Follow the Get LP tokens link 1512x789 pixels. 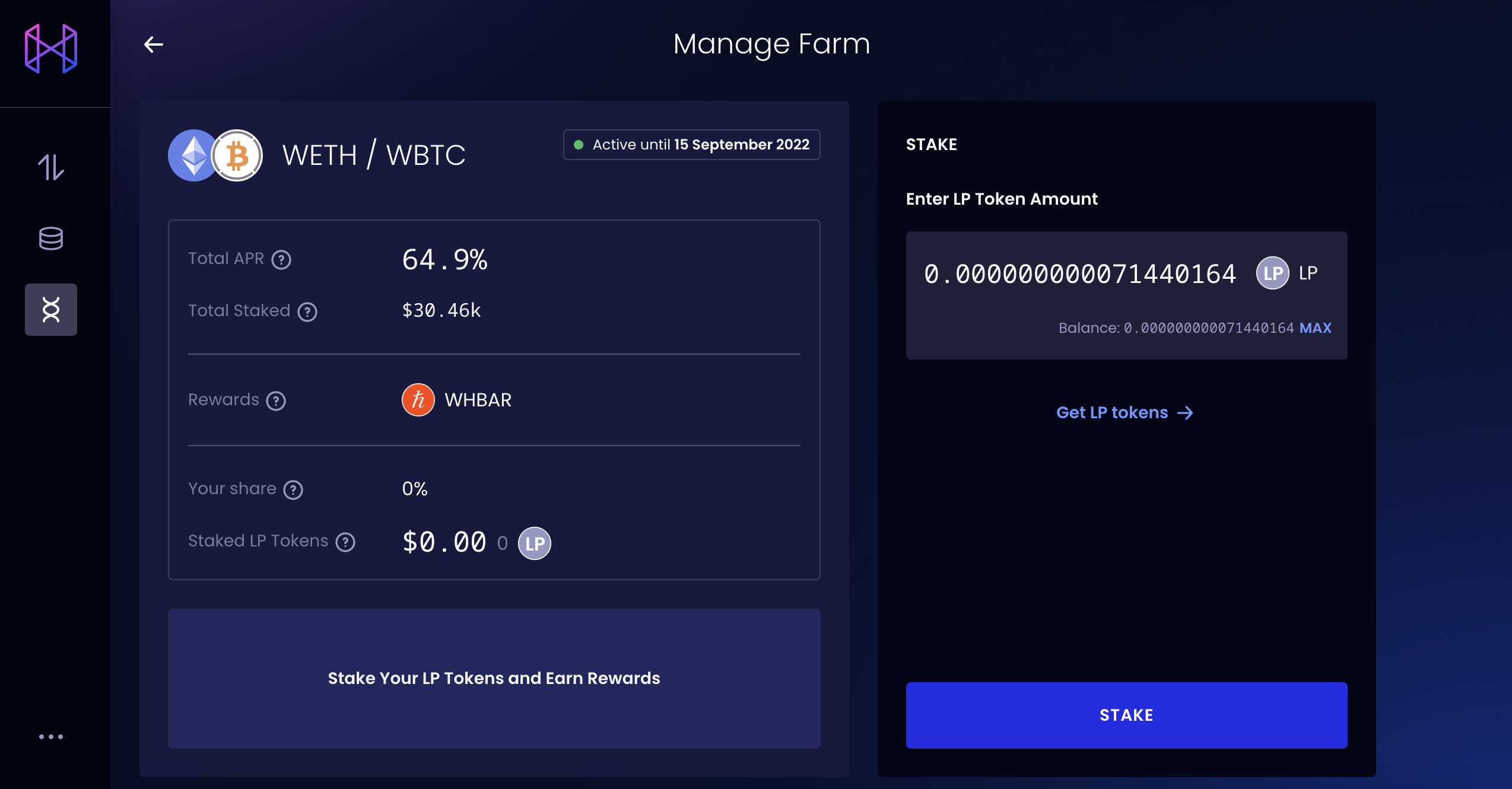tap(1125, 413)
